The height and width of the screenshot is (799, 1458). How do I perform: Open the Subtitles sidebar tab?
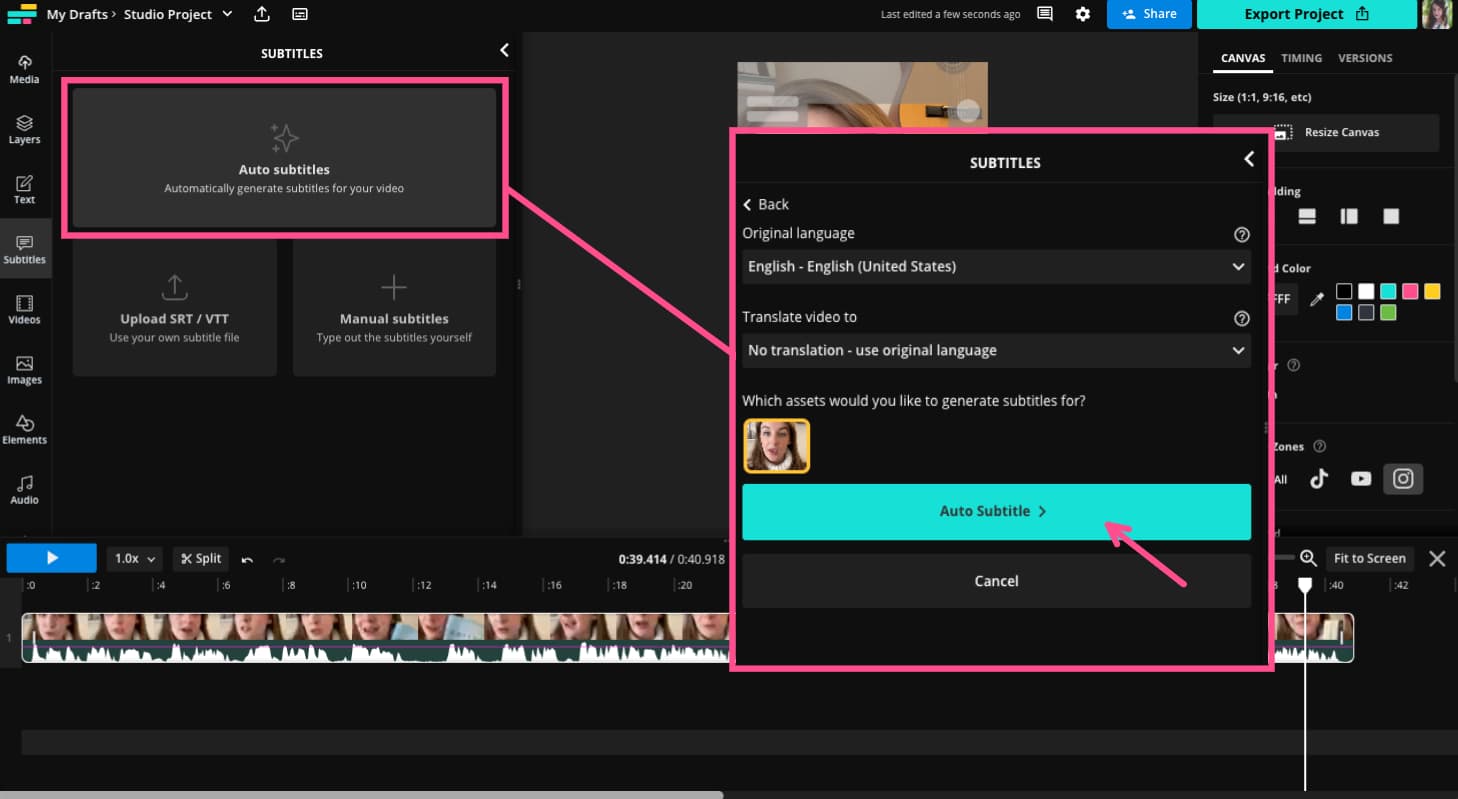pos(24,250)
